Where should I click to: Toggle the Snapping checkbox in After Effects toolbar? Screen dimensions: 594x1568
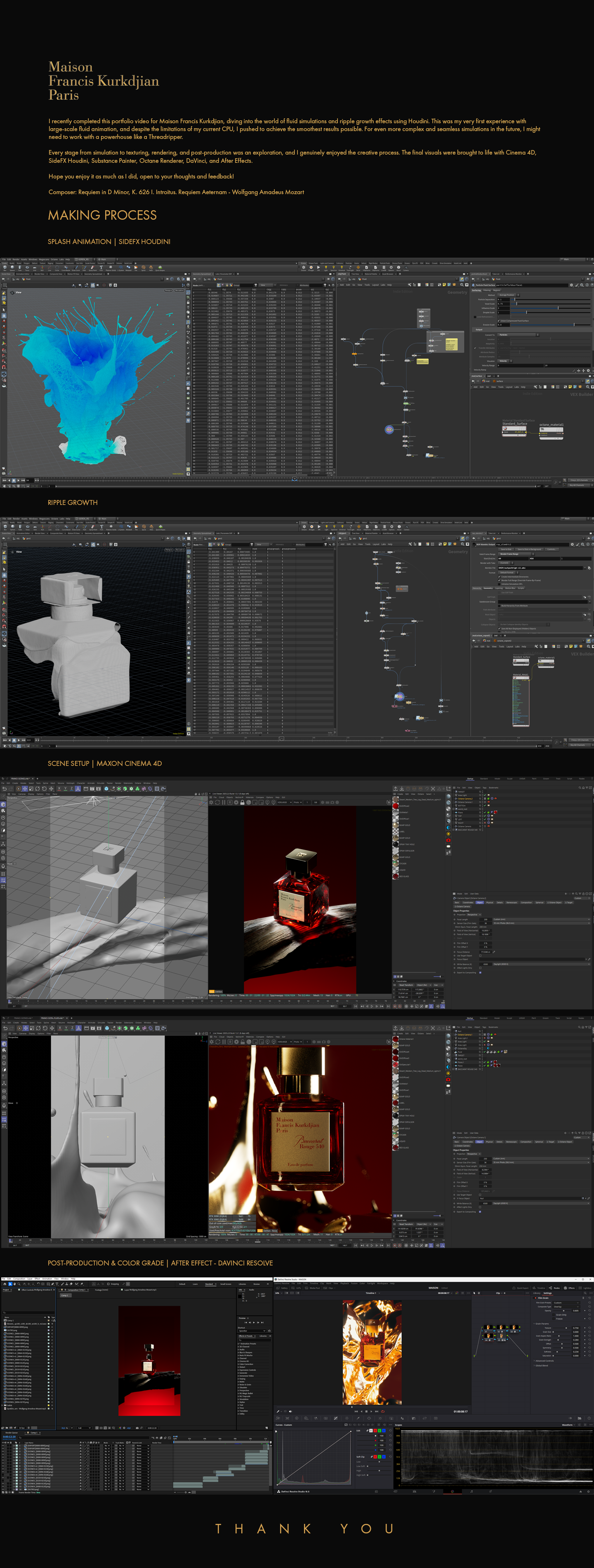click(x=108, y=1284)
